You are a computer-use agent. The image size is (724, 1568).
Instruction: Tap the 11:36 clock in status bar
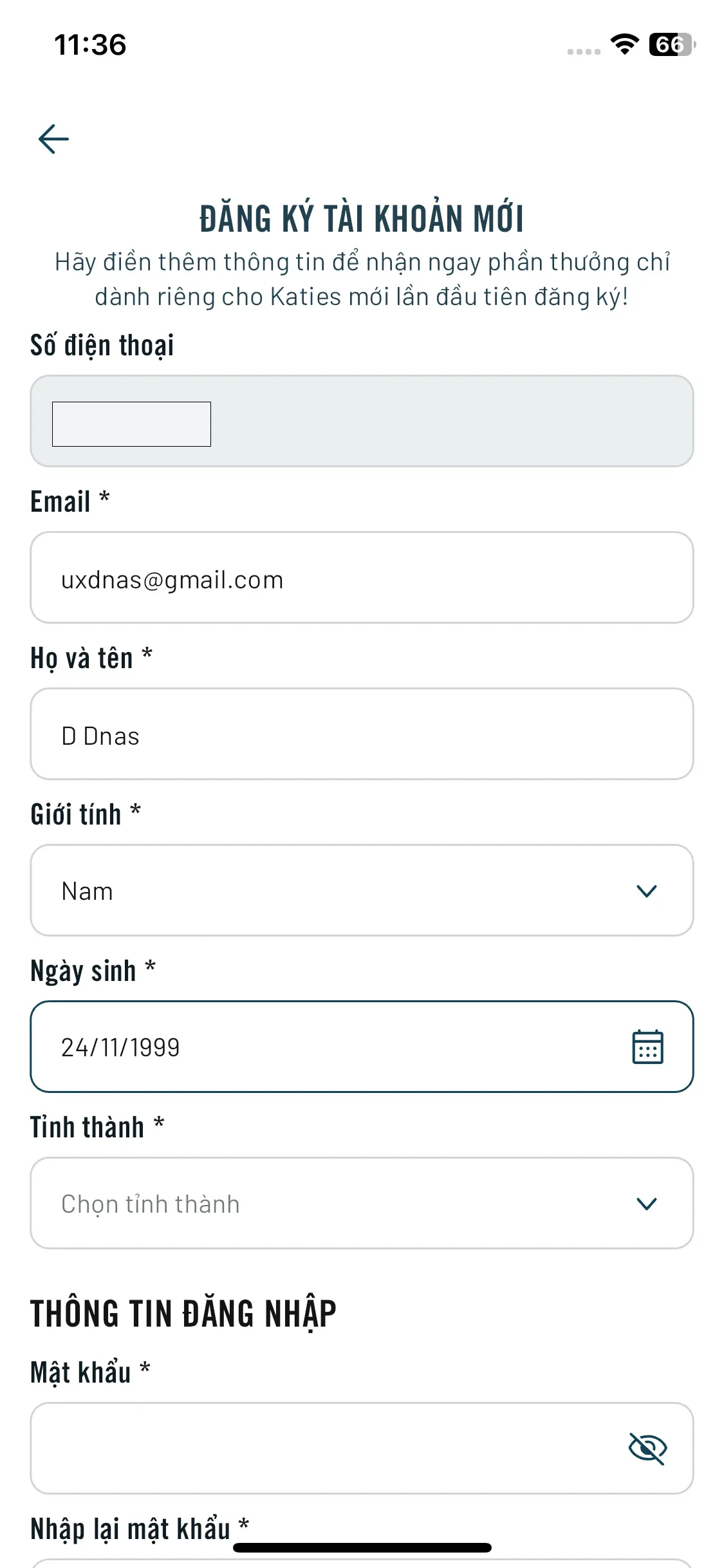[90, 45]
